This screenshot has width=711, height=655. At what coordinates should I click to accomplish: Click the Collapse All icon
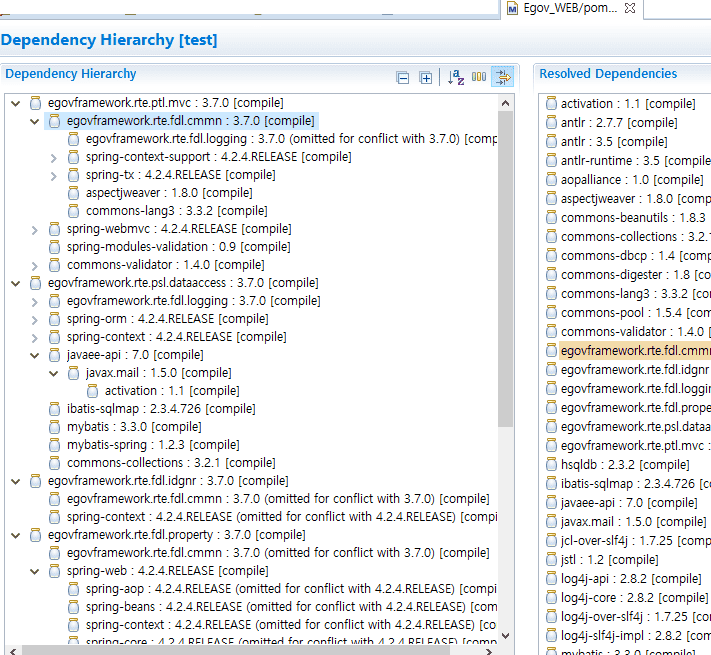tap(403, 78)
